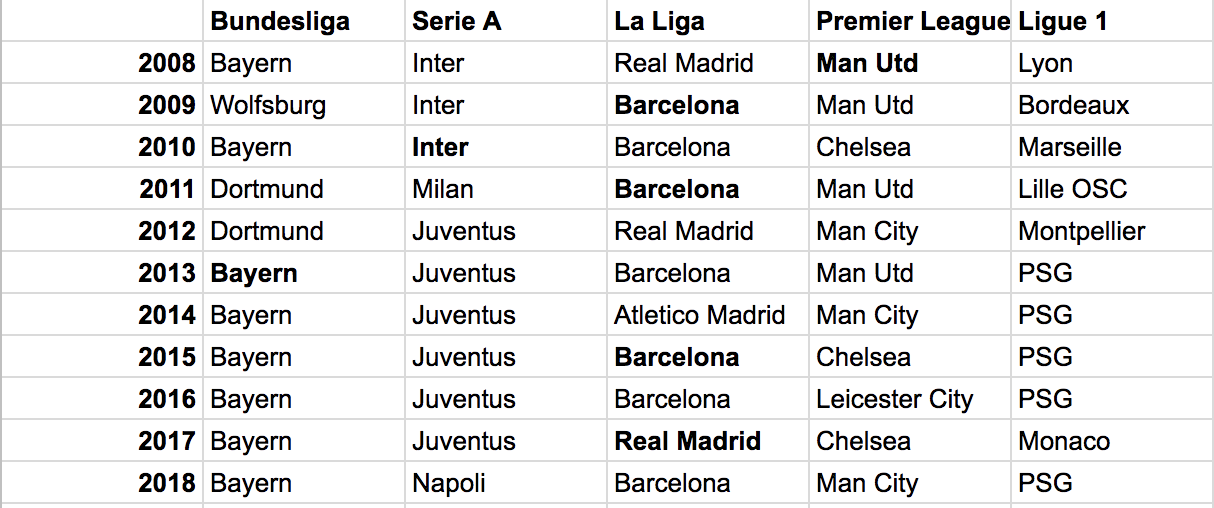This screenshot has height=508, width=1214.
Task: Select the 2008 year cell
Action: (x=101, y=63)
